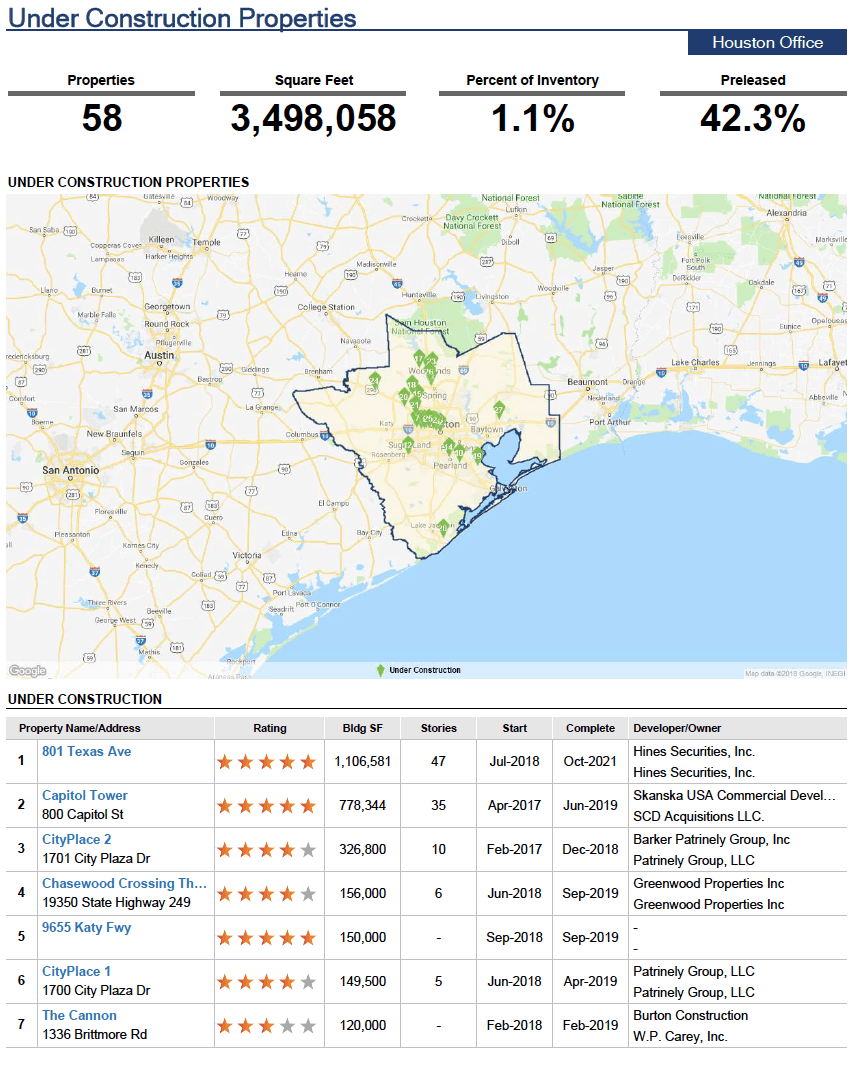
Task: Click the 800 Capitol St address
Action: click(83, 815)
